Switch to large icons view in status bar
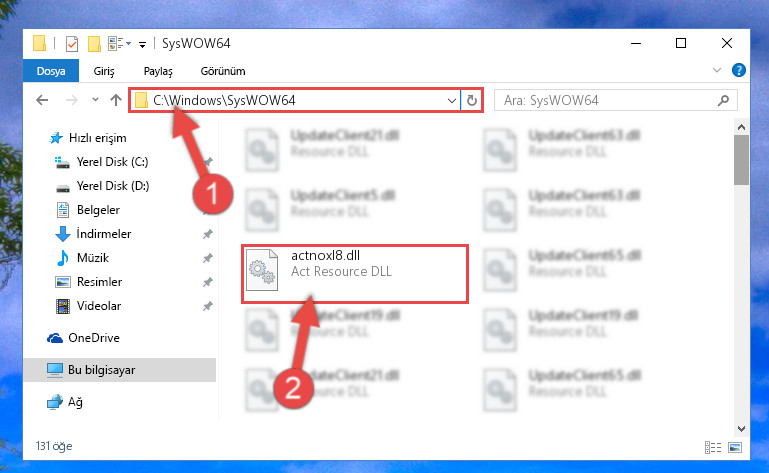Image resolution: width=769 pixels, height=473 pixels. (x=735, y=447)
